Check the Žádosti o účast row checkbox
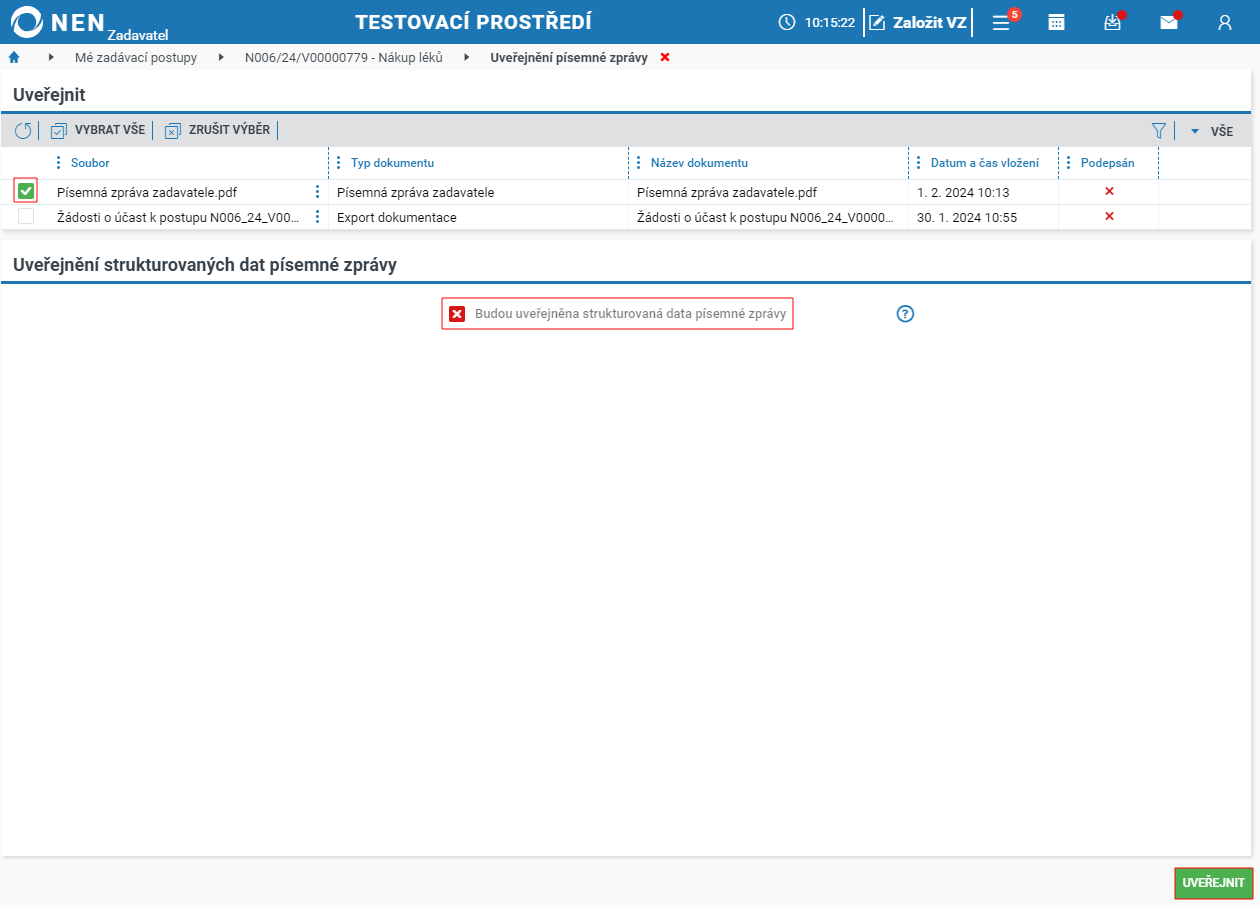The image size is (1260, 907). click(x=26, y=216)
